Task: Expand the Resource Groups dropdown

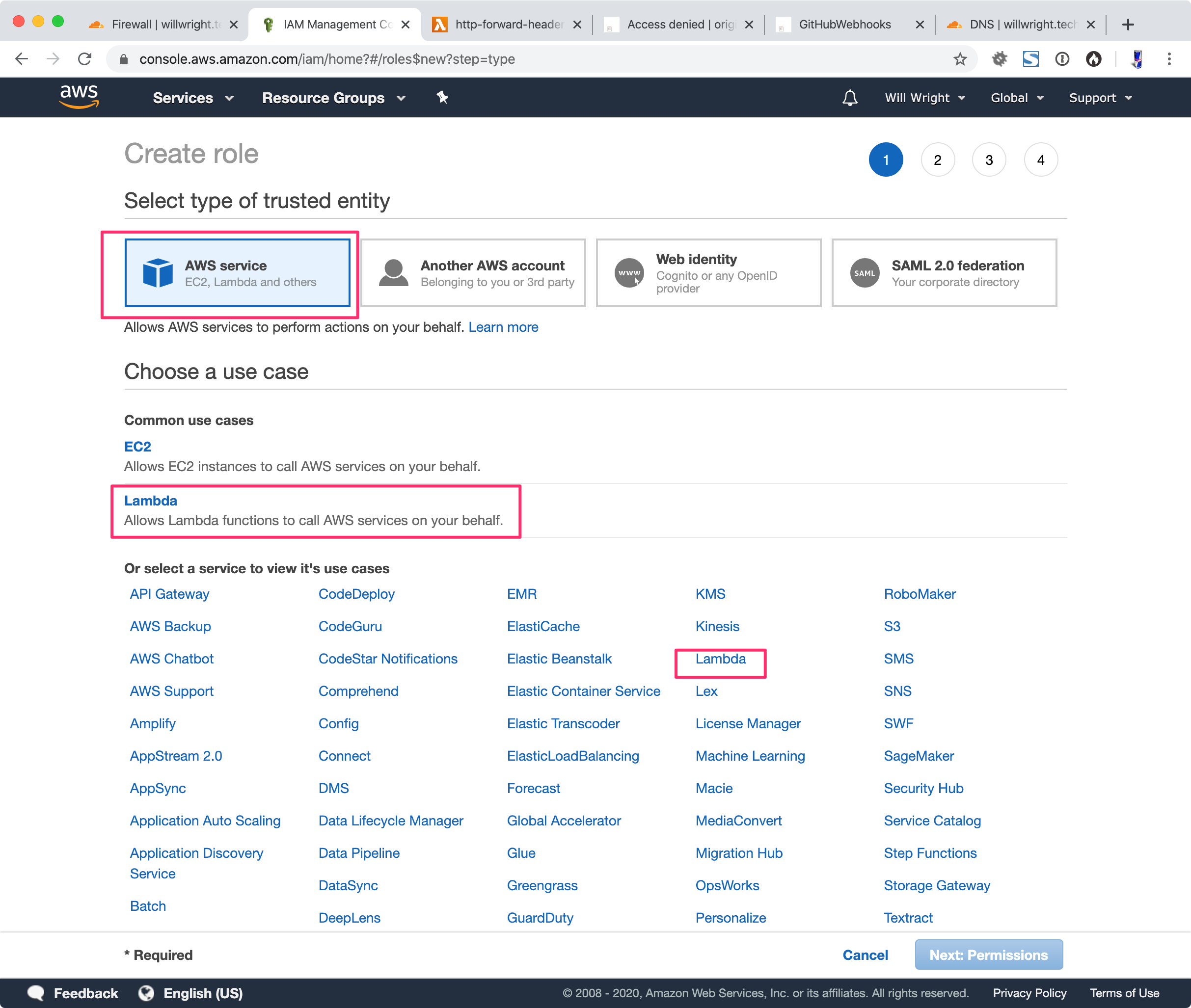Action: (x=334, y=98)
